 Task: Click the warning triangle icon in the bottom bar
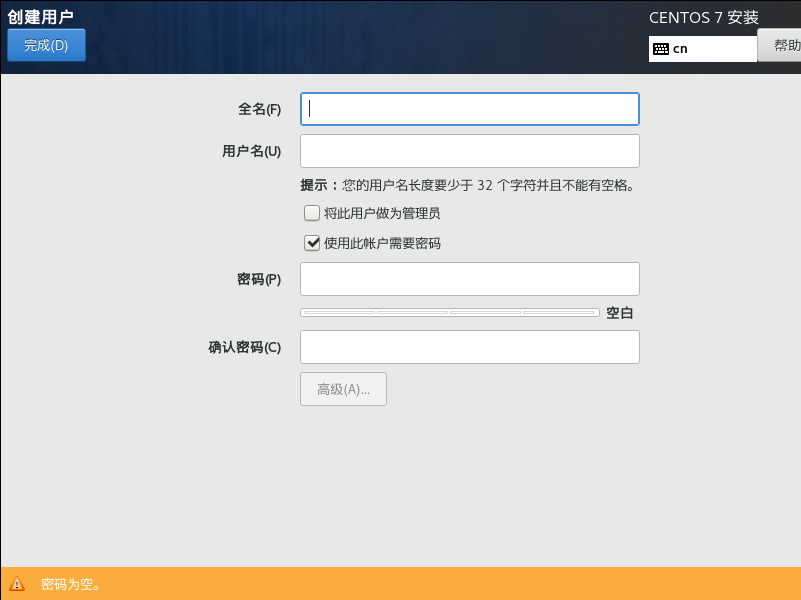pos(17,584)
